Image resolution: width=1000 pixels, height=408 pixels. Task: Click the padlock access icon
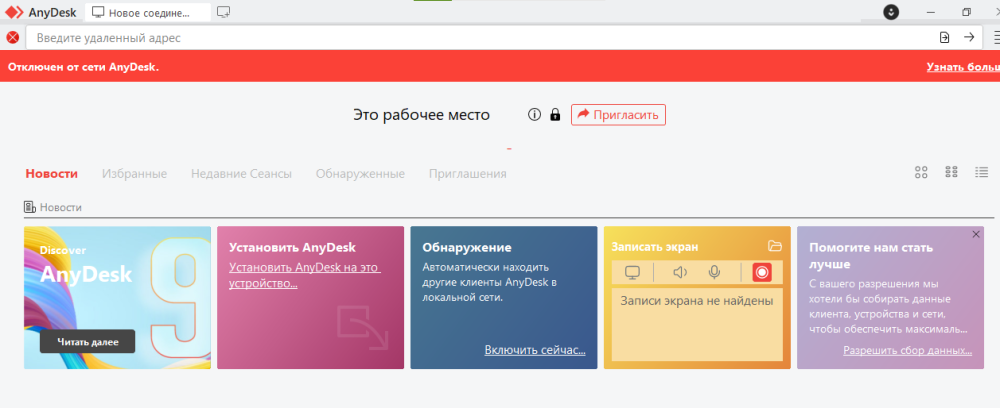click(x=555, y=115)
